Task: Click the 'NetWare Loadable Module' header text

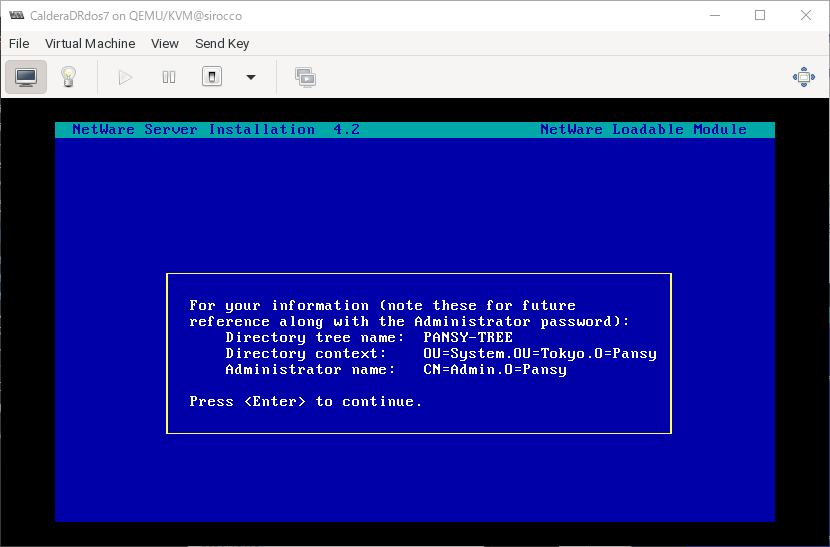Action: click(643, 129)
